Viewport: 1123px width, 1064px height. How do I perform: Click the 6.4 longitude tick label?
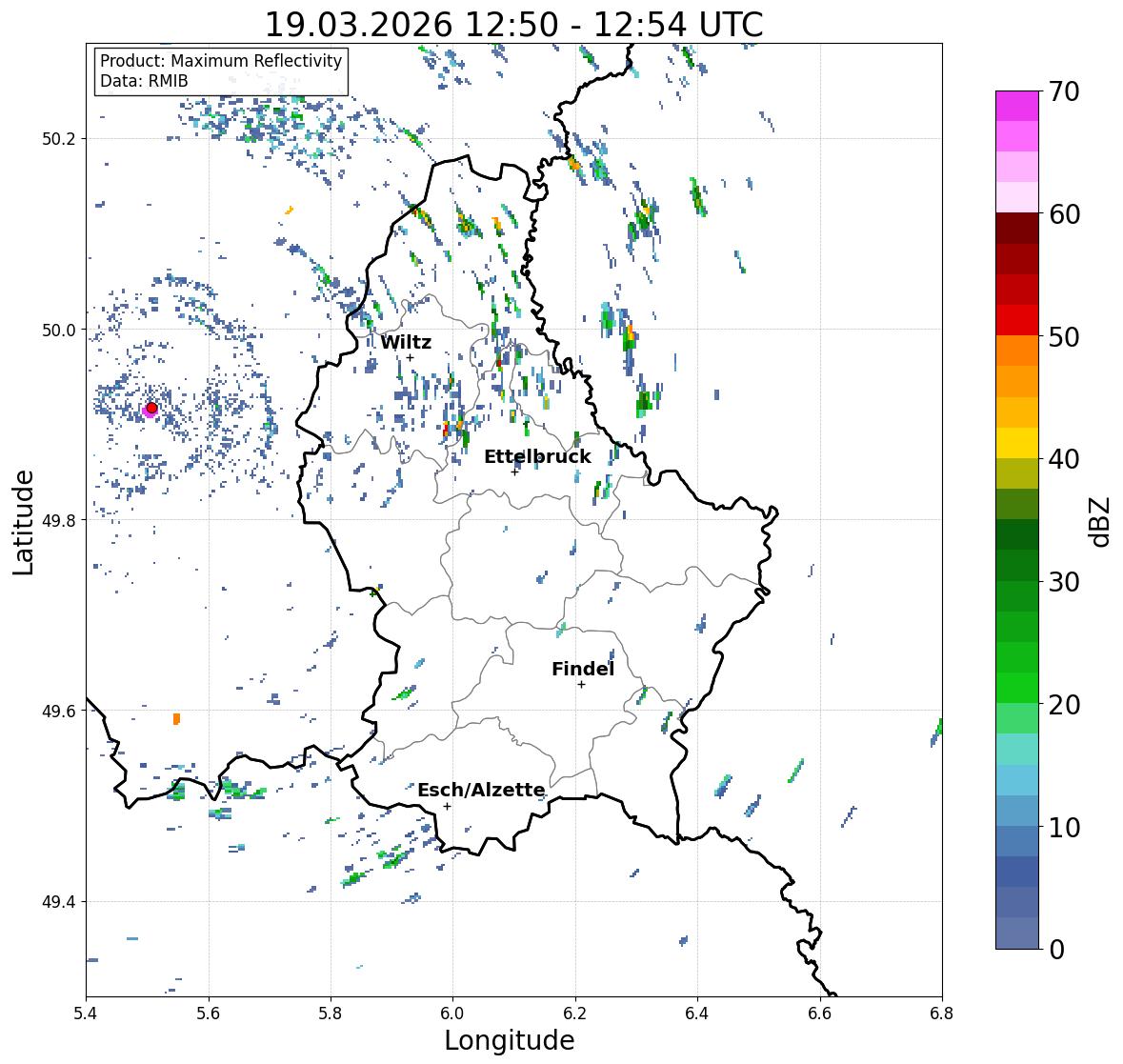pos(697,1013)
